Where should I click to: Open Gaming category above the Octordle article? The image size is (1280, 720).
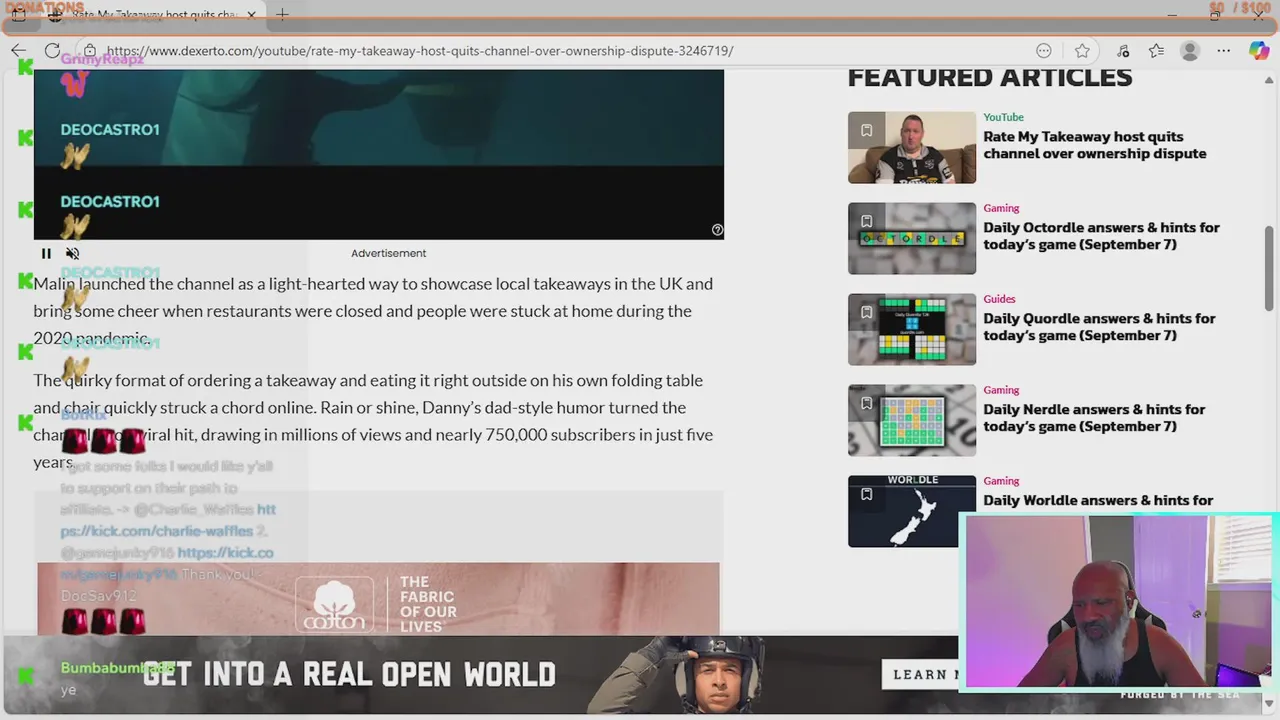pos(1001,208)
